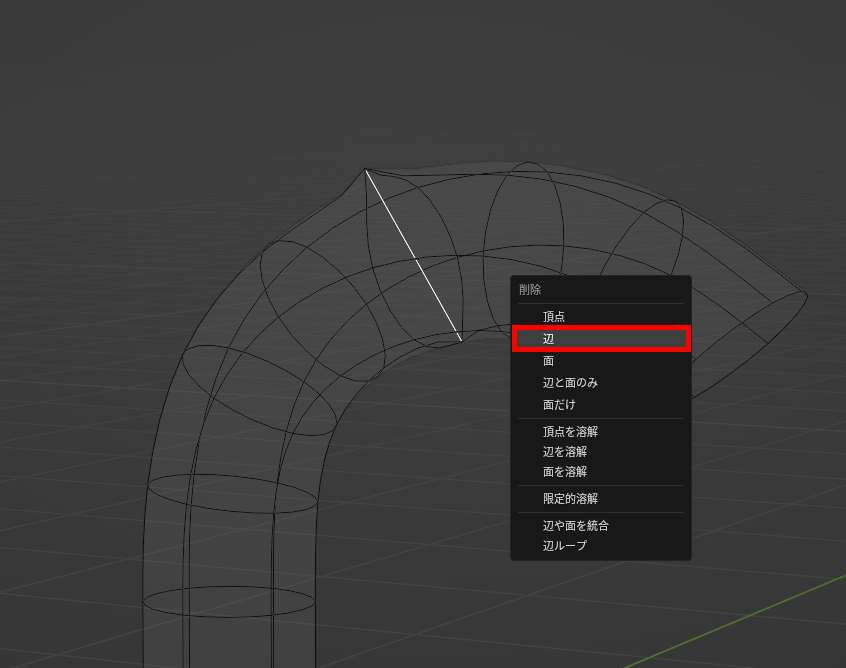Select 面だけ from the delete menu
Viewport: 846px width, 668px height.
coord(559,405)
